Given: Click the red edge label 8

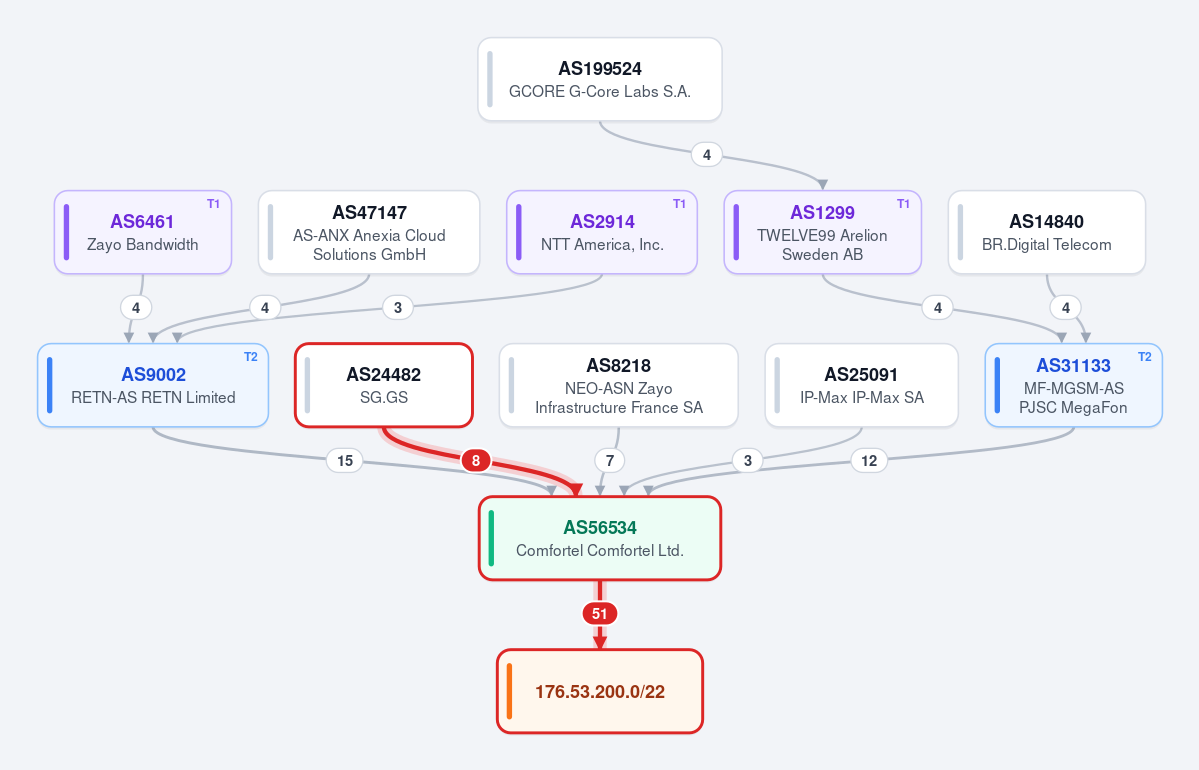Looking at the screenshot, I should 476,460.
